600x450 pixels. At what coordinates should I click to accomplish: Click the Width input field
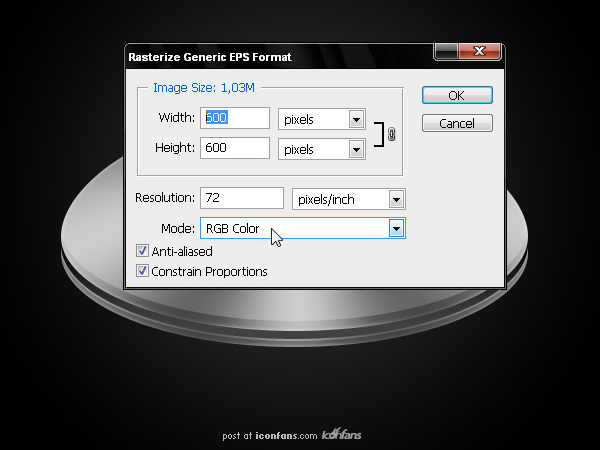235,118
